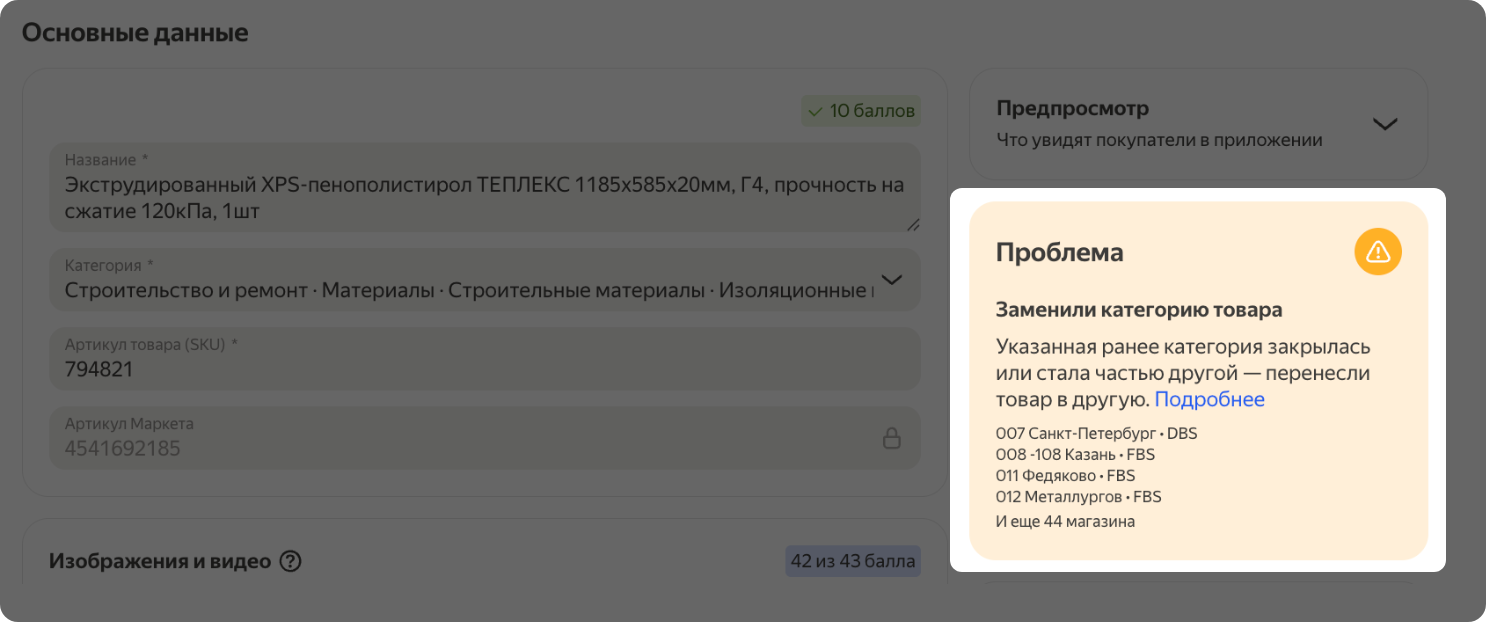Click the Артикул товара (SKU) field
The width and height of the screenshot is (1486, 622).
[x=485, y=359]
